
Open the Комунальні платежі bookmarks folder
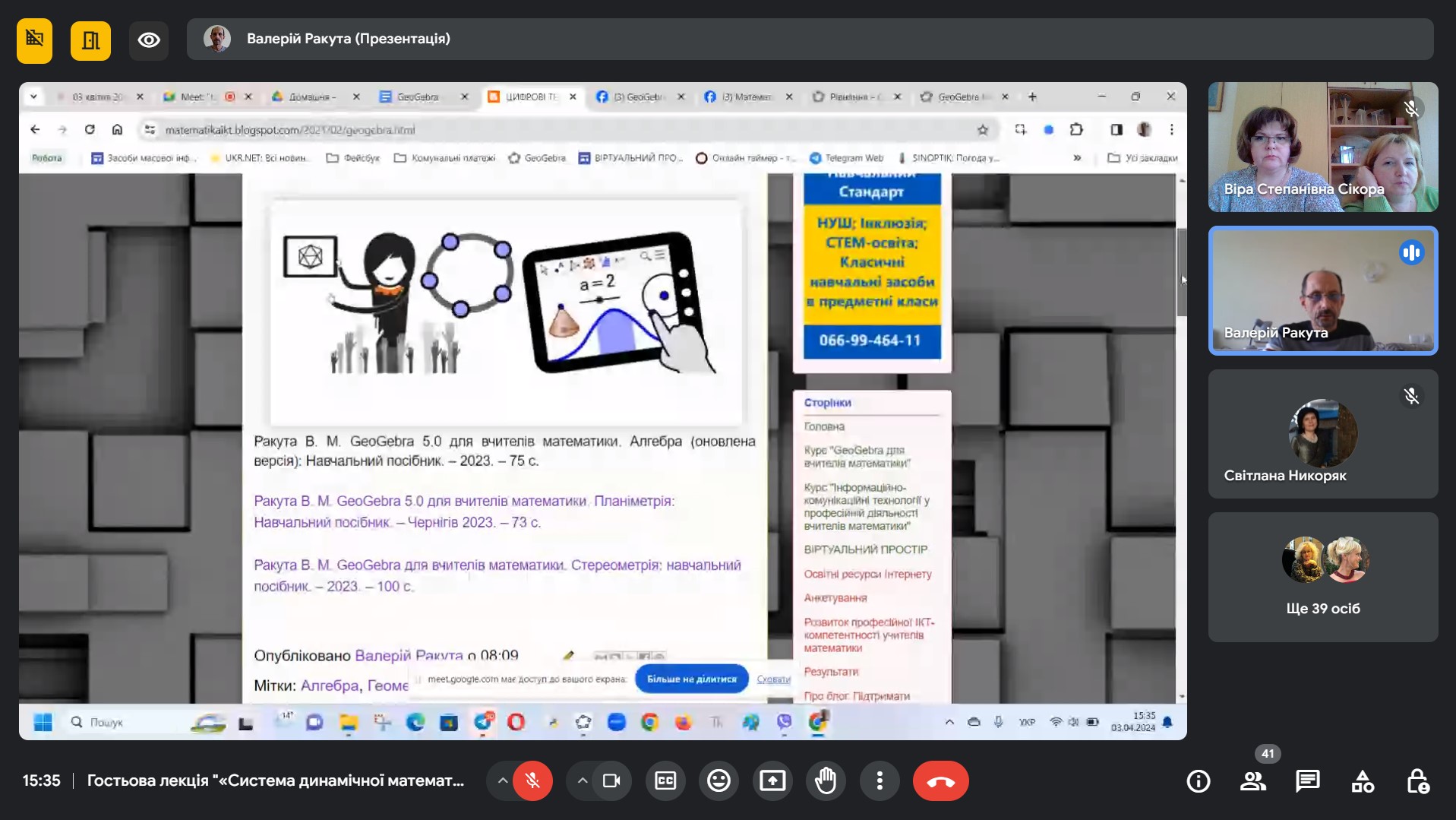pos(444,158)
